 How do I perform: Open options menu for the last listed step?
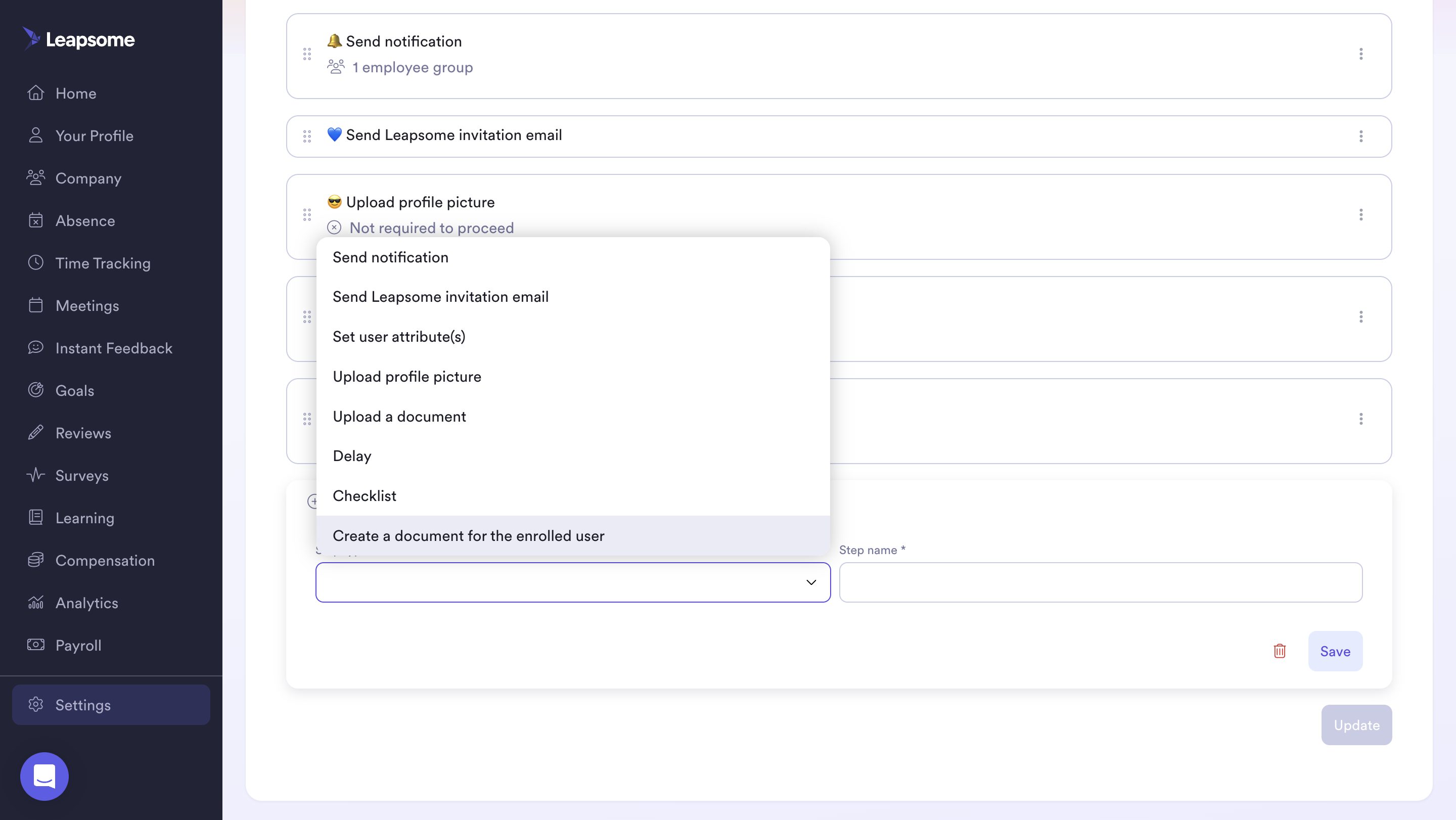(x=1360, y=419)
